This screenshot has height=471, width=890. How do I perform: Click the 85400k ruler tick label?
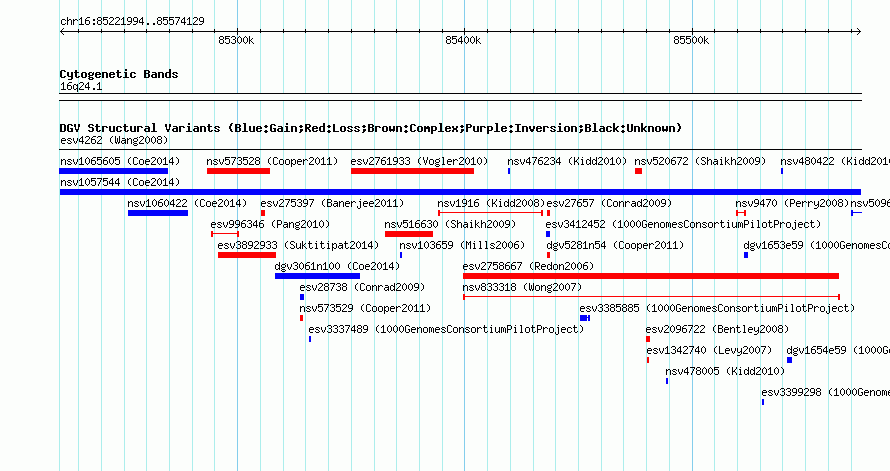(x=463, y=41)
